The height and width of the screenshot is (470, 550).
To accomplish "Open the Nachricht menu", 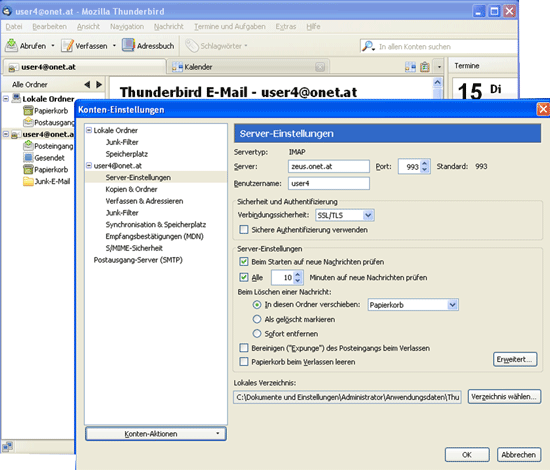I will pyautogui.click(x=169, y=27).
